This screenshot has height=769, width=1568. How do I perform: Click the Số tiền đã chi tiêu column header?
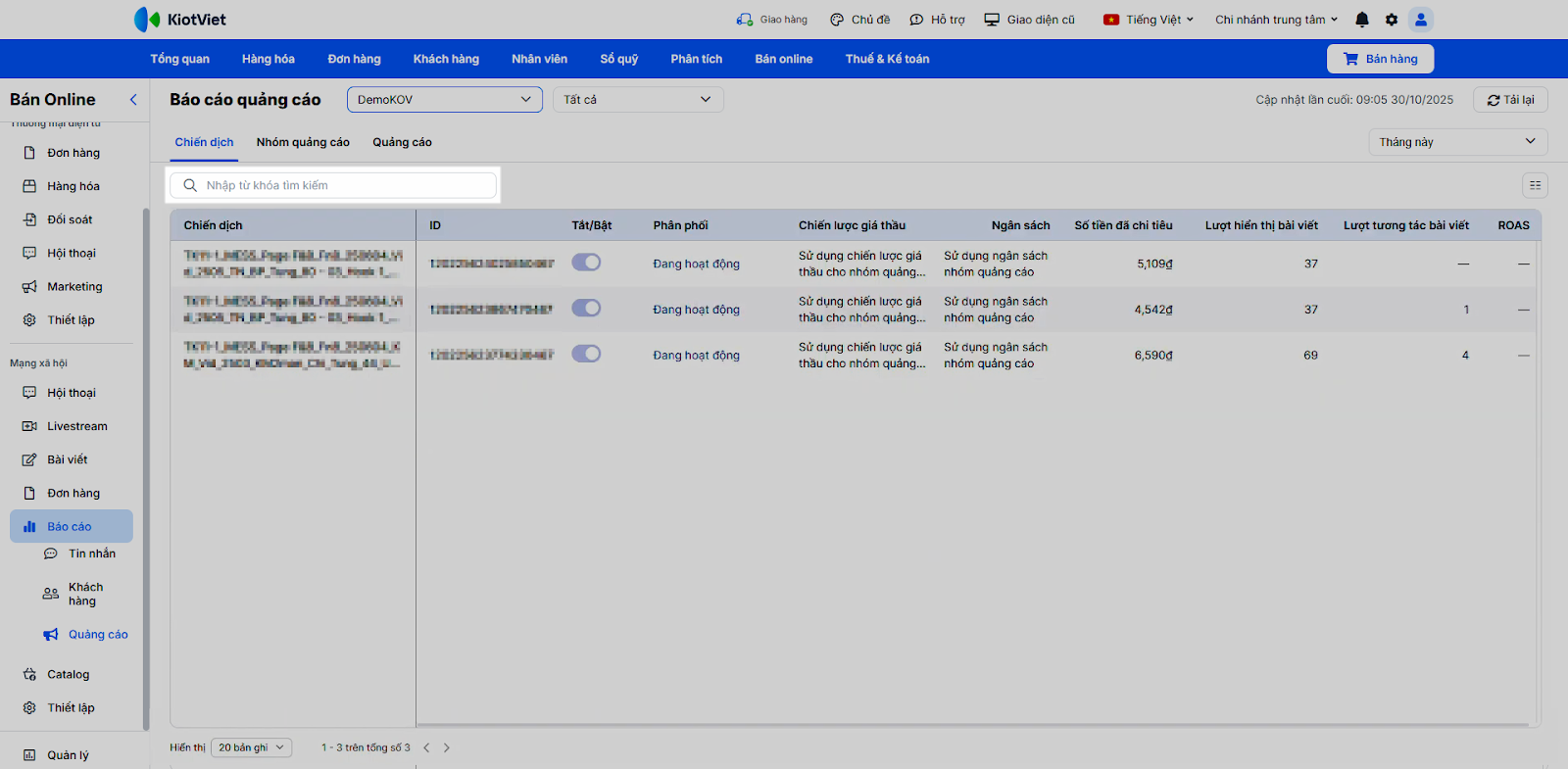pos(1123,225)
